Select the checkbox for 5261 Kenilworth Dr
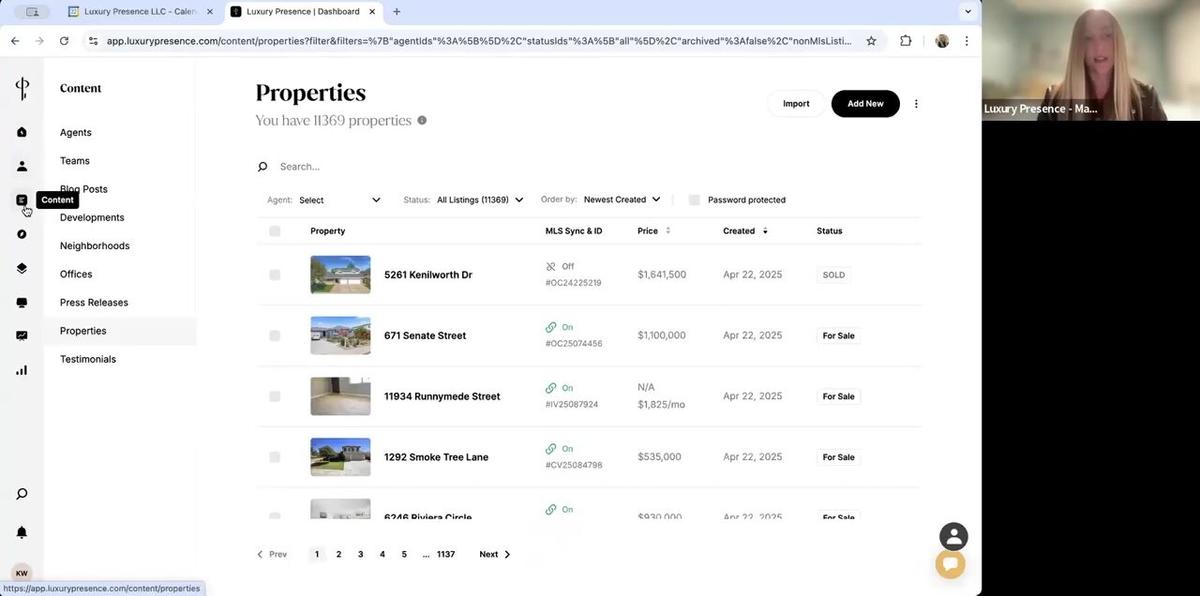The width and height of the screenshot is (1200, 596). [x=275, y=275]
